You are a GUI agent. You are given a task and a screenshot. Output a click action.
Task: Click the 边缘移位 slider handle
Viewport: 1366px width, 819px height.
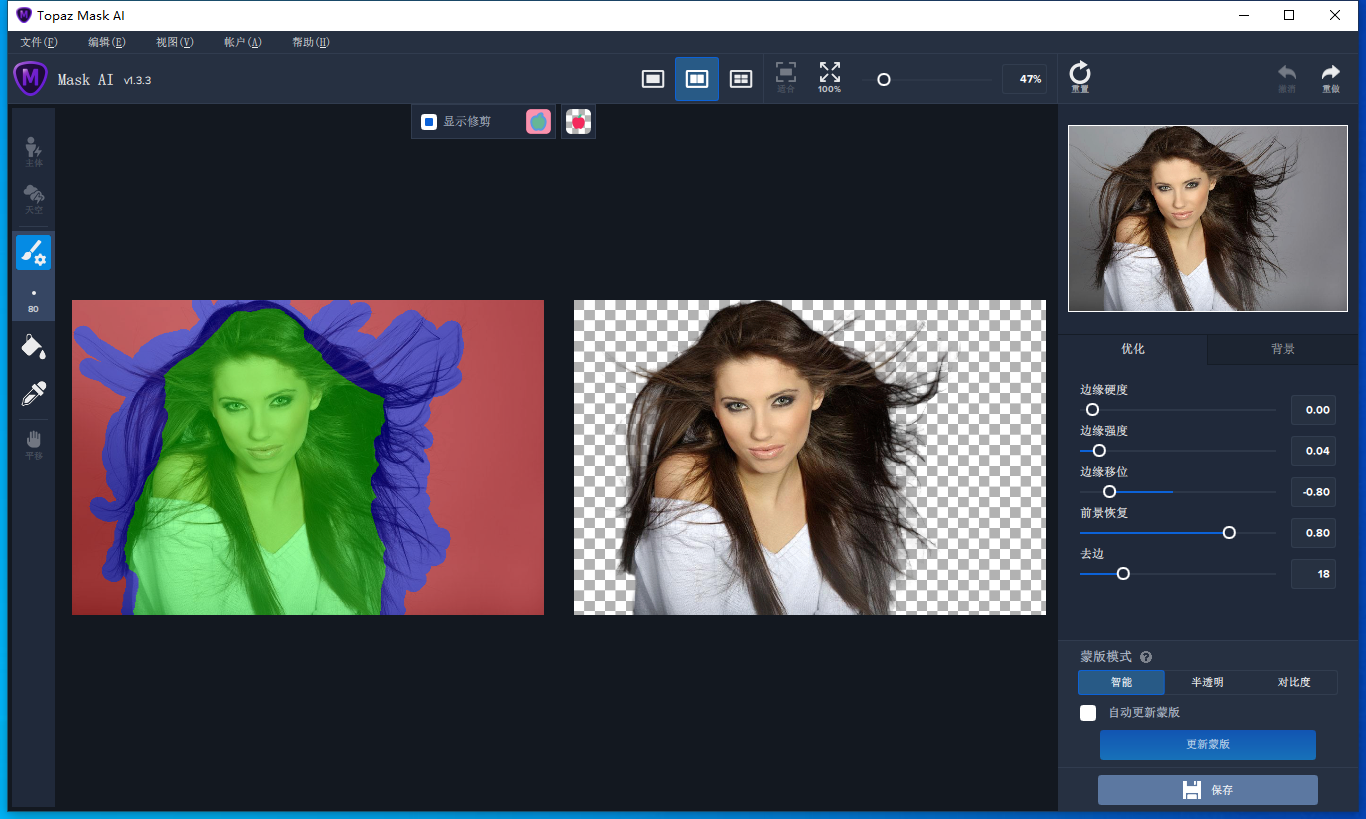pos(1109,492)
